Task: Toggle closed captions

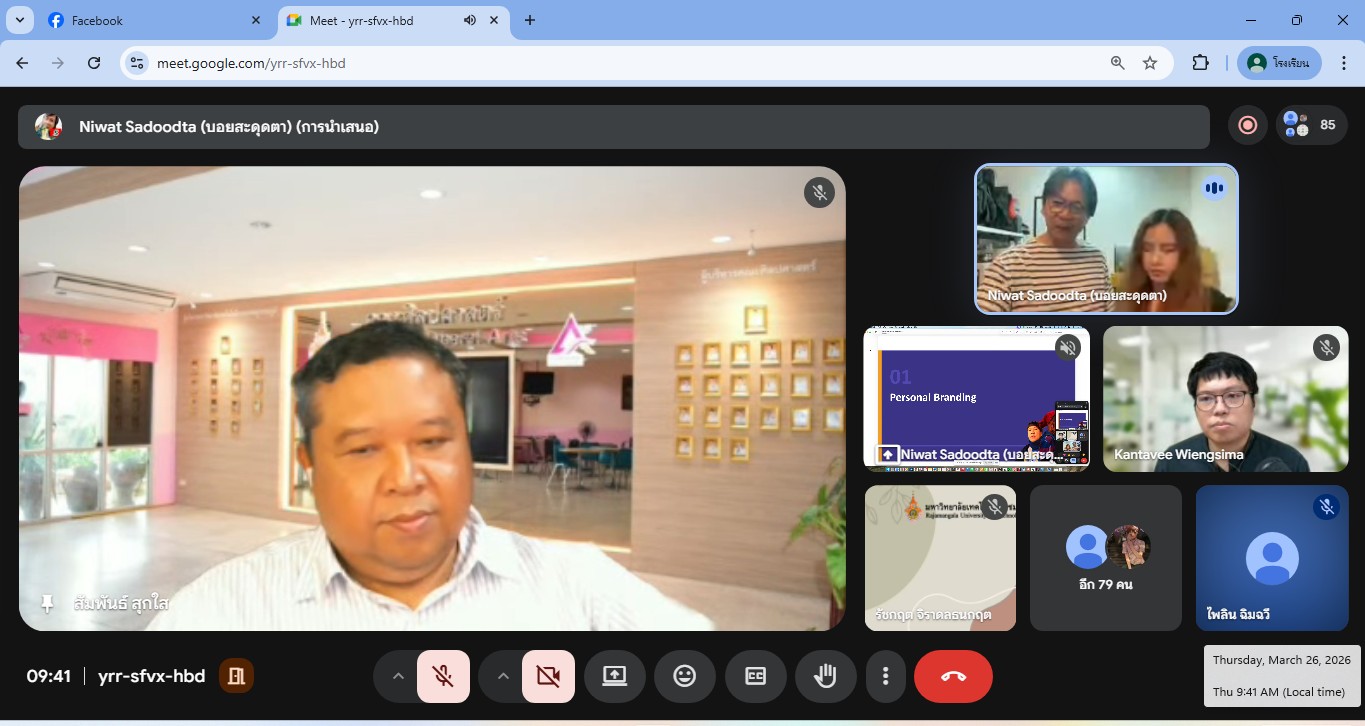Action: coord(755,676)
